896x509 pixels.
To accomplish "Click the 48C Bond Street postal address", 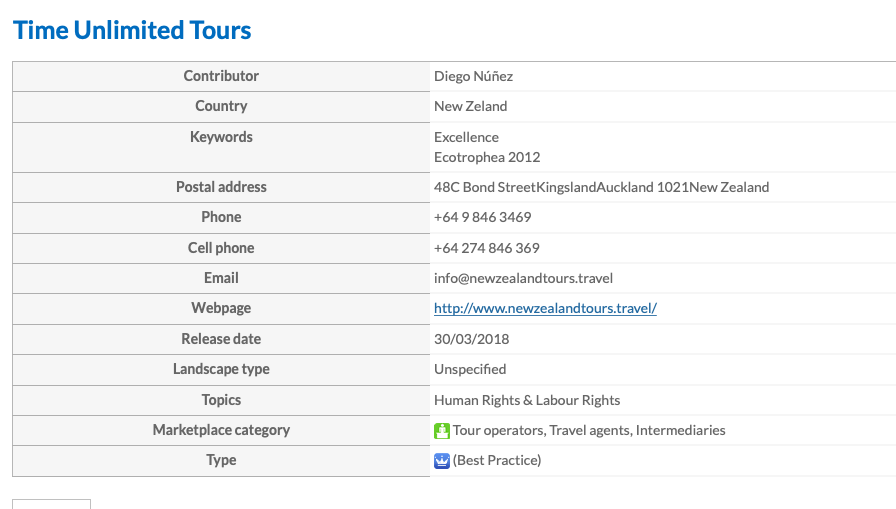I will 602,187.
